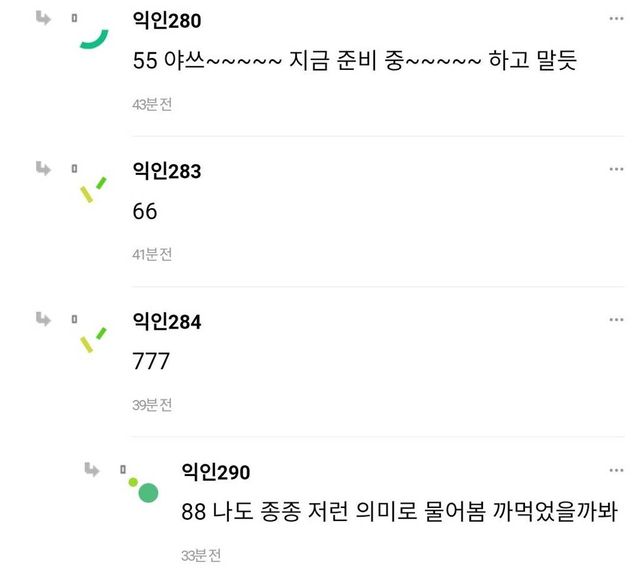Select the 익인284 username
640x576 pixels.
pos(166,321)
